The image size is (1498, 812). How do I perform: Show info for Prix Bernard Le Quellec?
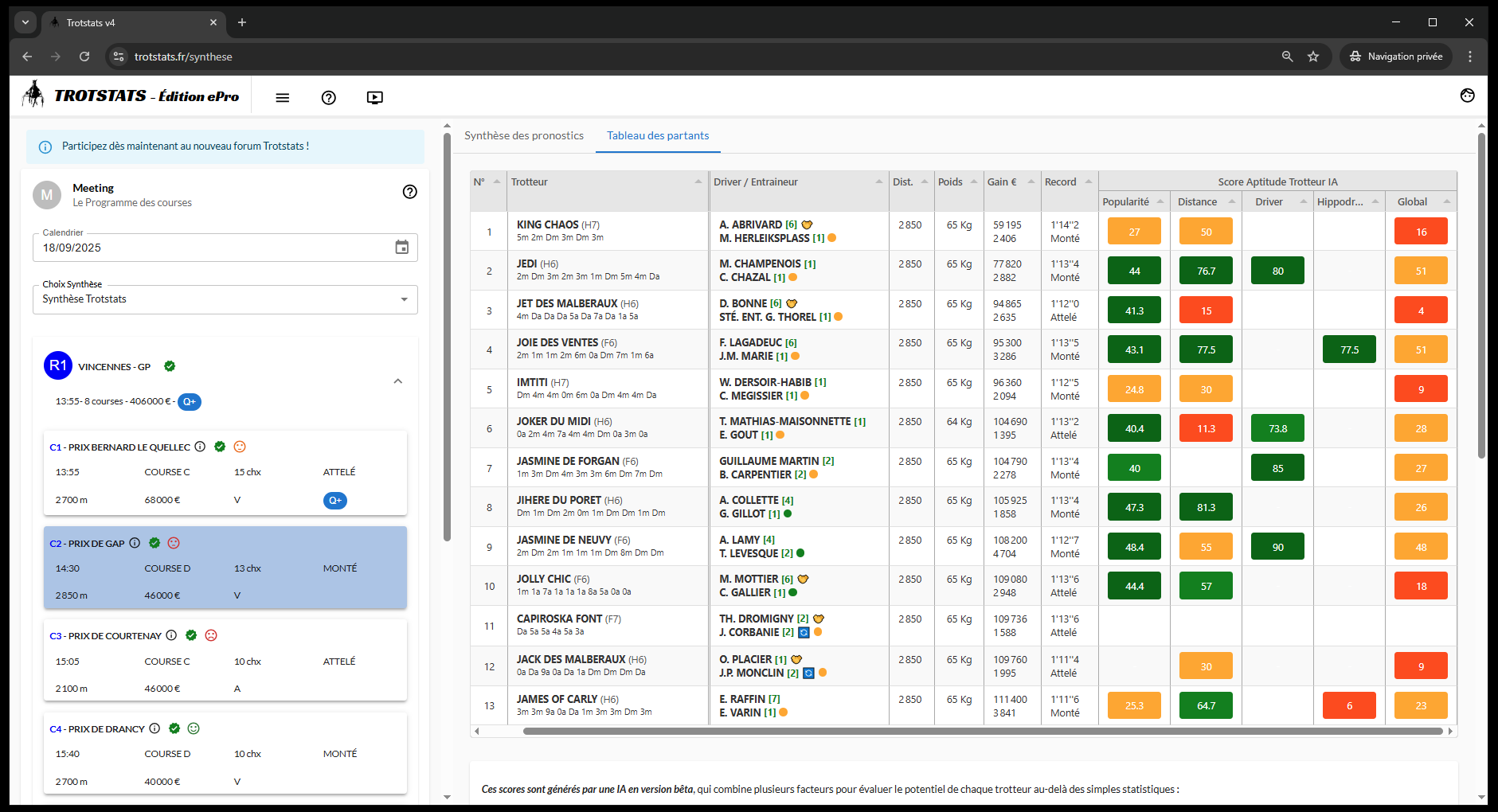click(x=201, y=447)
